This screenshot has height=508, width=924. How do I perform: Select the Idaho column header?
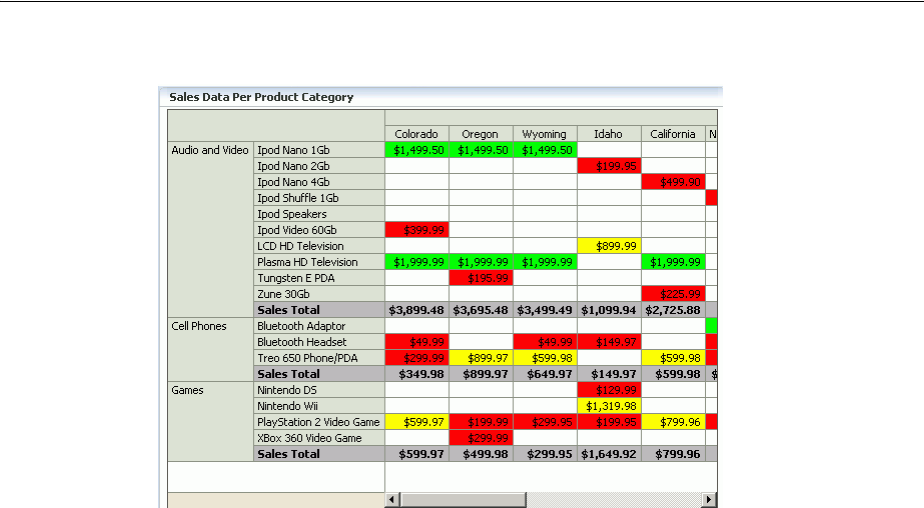click(609, 134)
